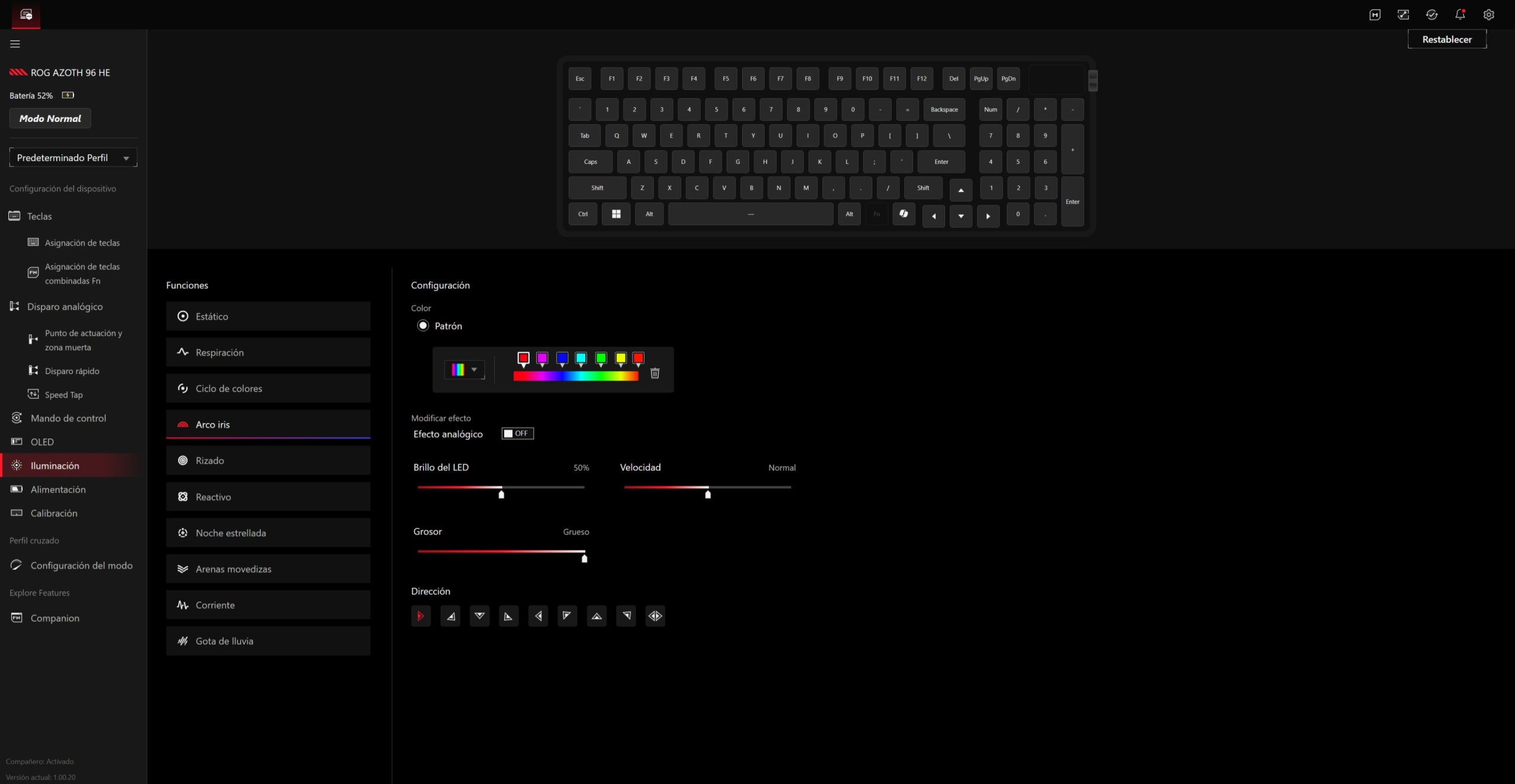Select the down direction arrow icon

tap(479, 616)
